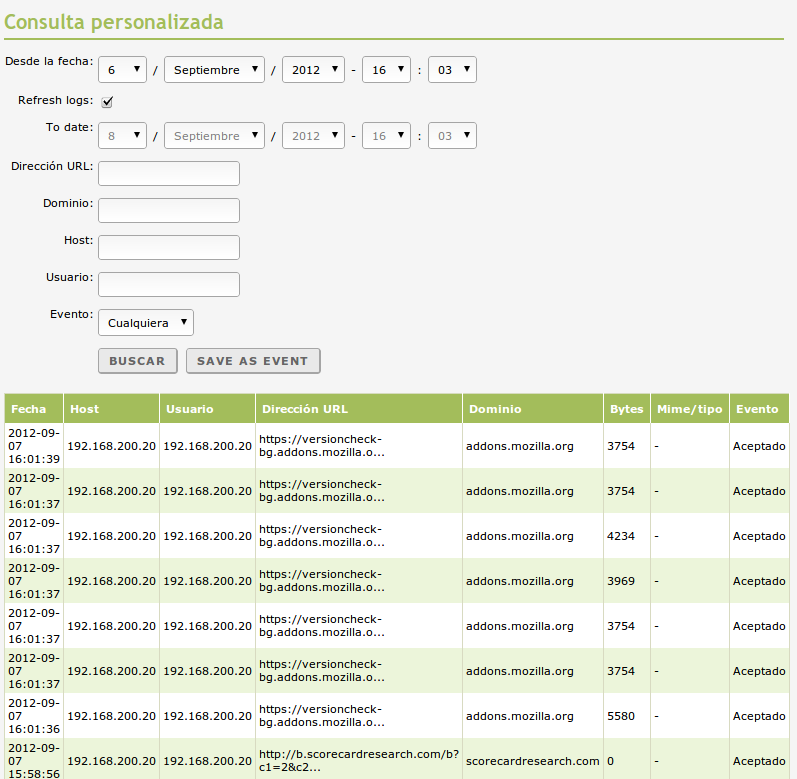The image size is (797, 779).
Task: Click addons.mozilla.org in the 4234 bytes row
Action: click(519, 536)
